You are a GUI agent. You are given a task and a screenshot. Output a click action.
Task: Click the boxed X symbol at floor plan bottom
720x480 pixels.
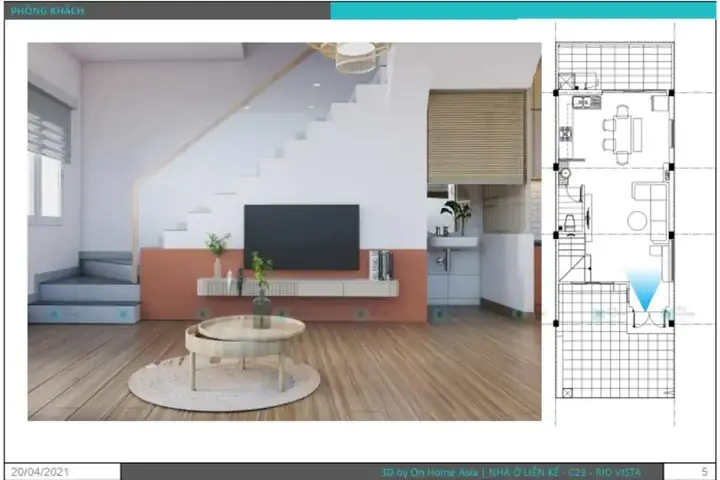[x=567, y=393]
